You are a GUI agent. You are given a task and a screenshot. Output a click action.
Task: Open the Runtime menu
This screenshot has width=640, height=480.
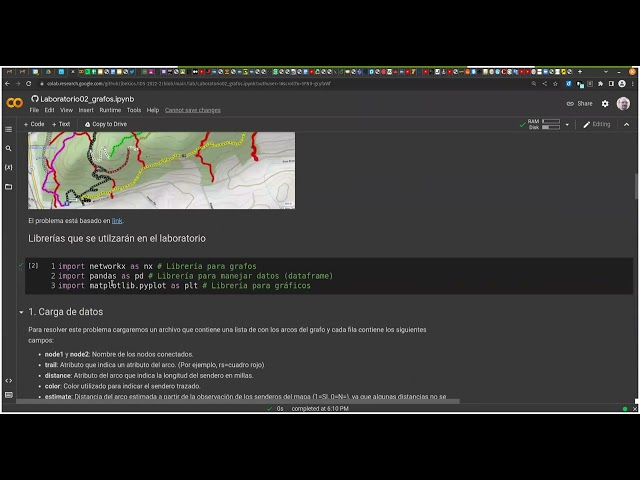[x=110, y=110]
